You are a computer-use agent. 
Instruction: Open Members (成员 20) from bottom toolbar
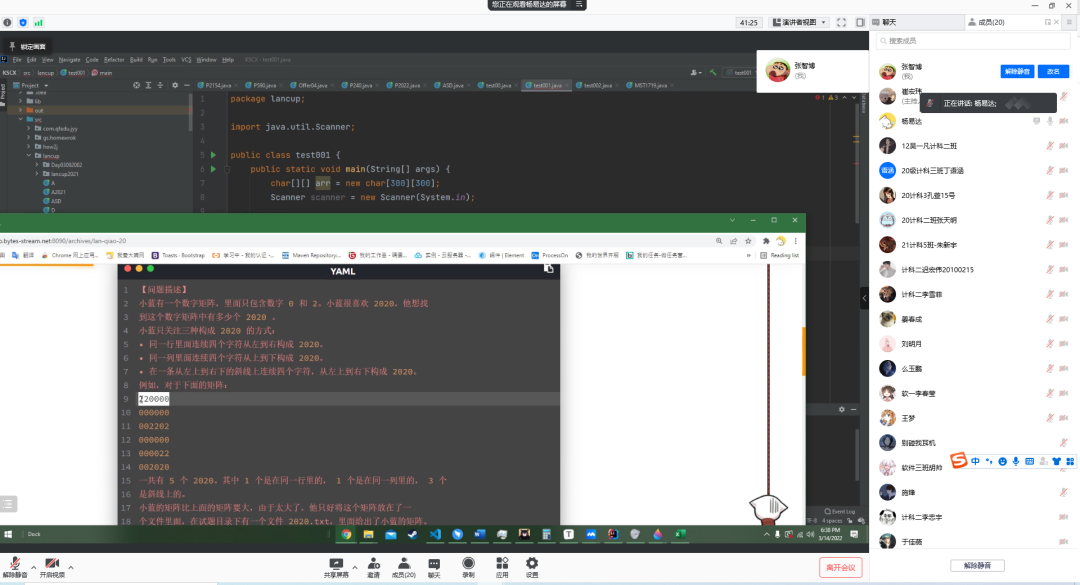tap(404, 567)
